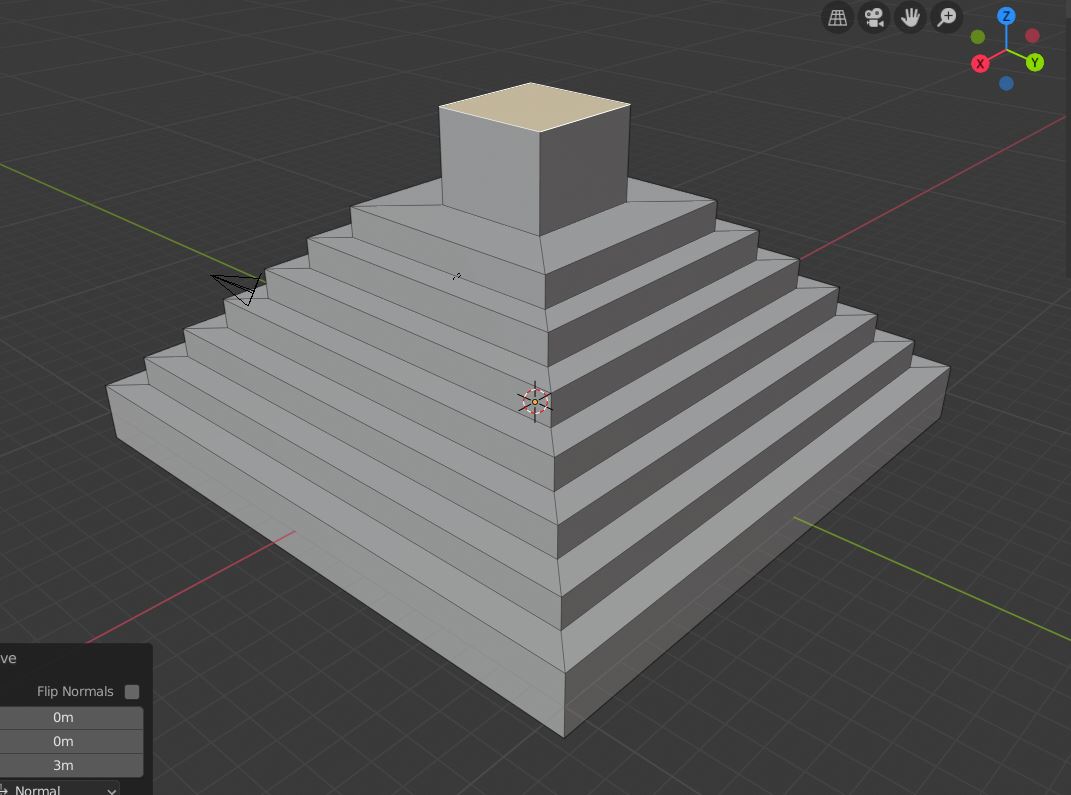Click the Move Z field showing 3m
Viewport: 1071px width, 795px height.
pyautogui.click(x=63, y=765)
